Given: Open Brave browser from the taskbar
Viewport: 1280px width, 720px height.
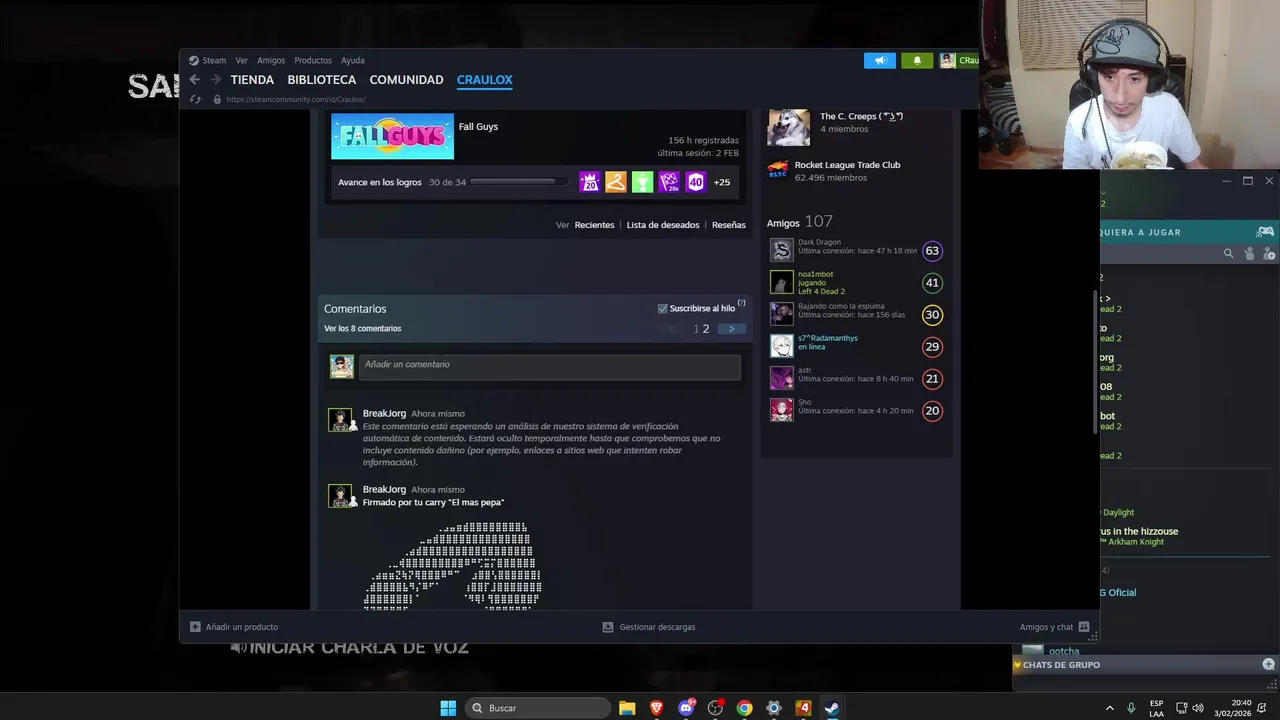Looking at the screenshot, I should click(x=656, y=708).
